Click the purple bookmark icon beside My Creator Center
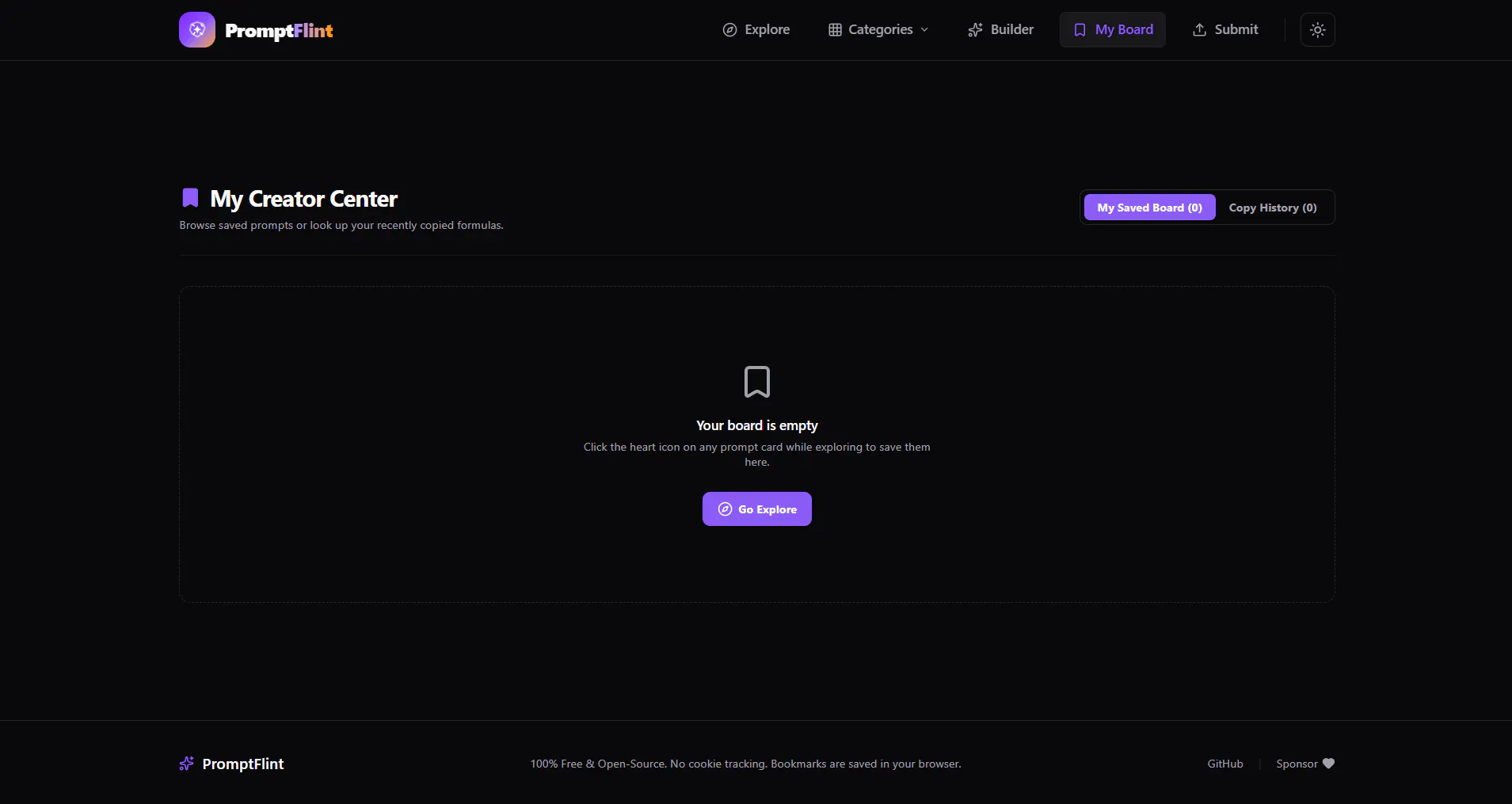 [x=190, y=197]
